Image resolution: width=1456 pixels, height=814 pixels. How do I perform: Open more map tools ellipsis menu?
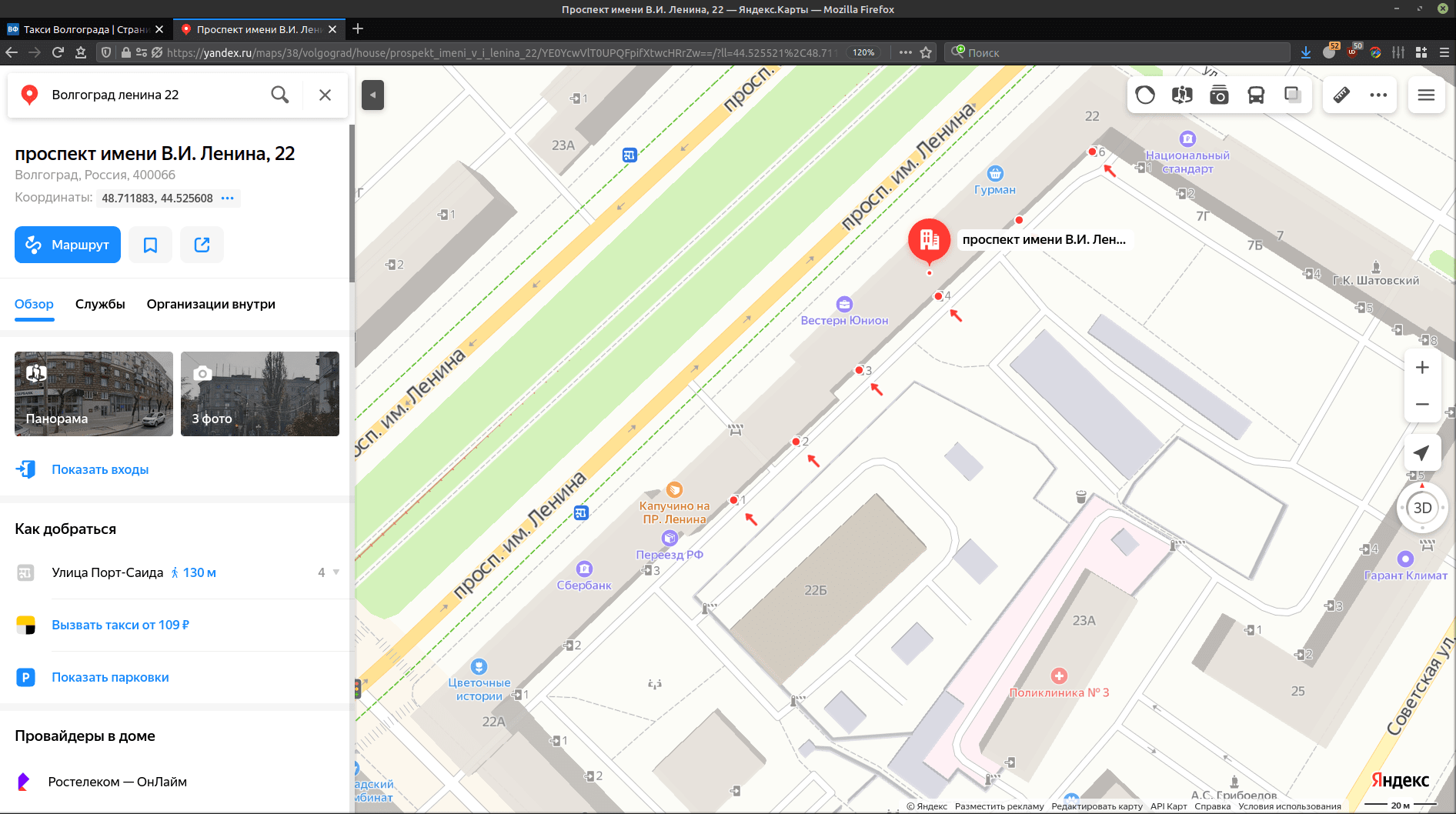point(1378,95)
